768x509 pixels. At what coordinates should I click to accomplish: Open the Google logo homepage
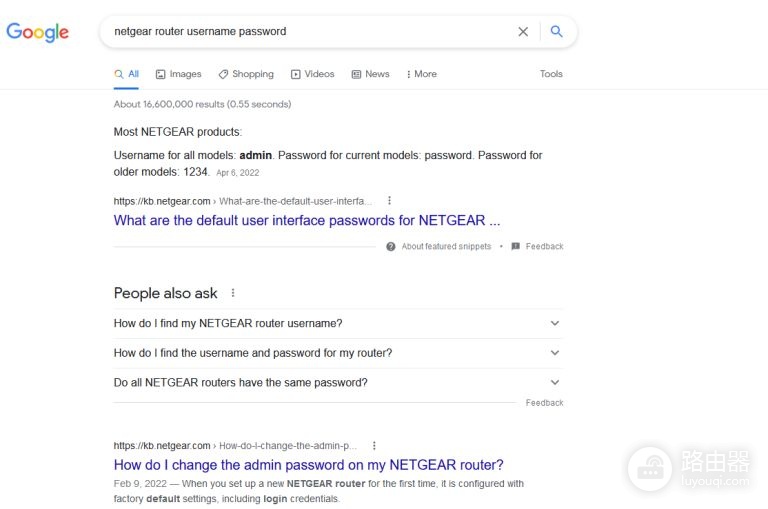(x=38, y=32)
